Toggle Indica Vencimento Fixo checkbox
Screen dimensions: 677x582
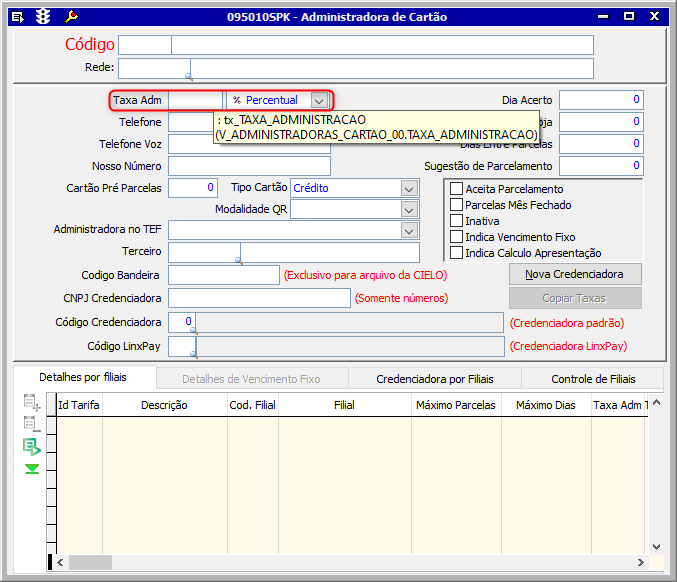click(456, 237)
